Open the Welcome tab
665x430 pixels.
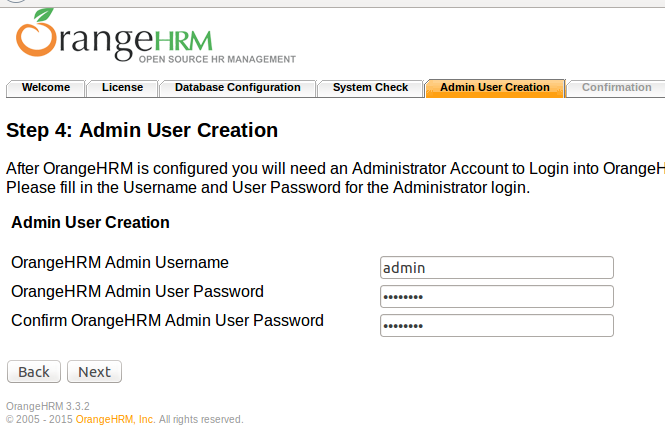point(46,88)
